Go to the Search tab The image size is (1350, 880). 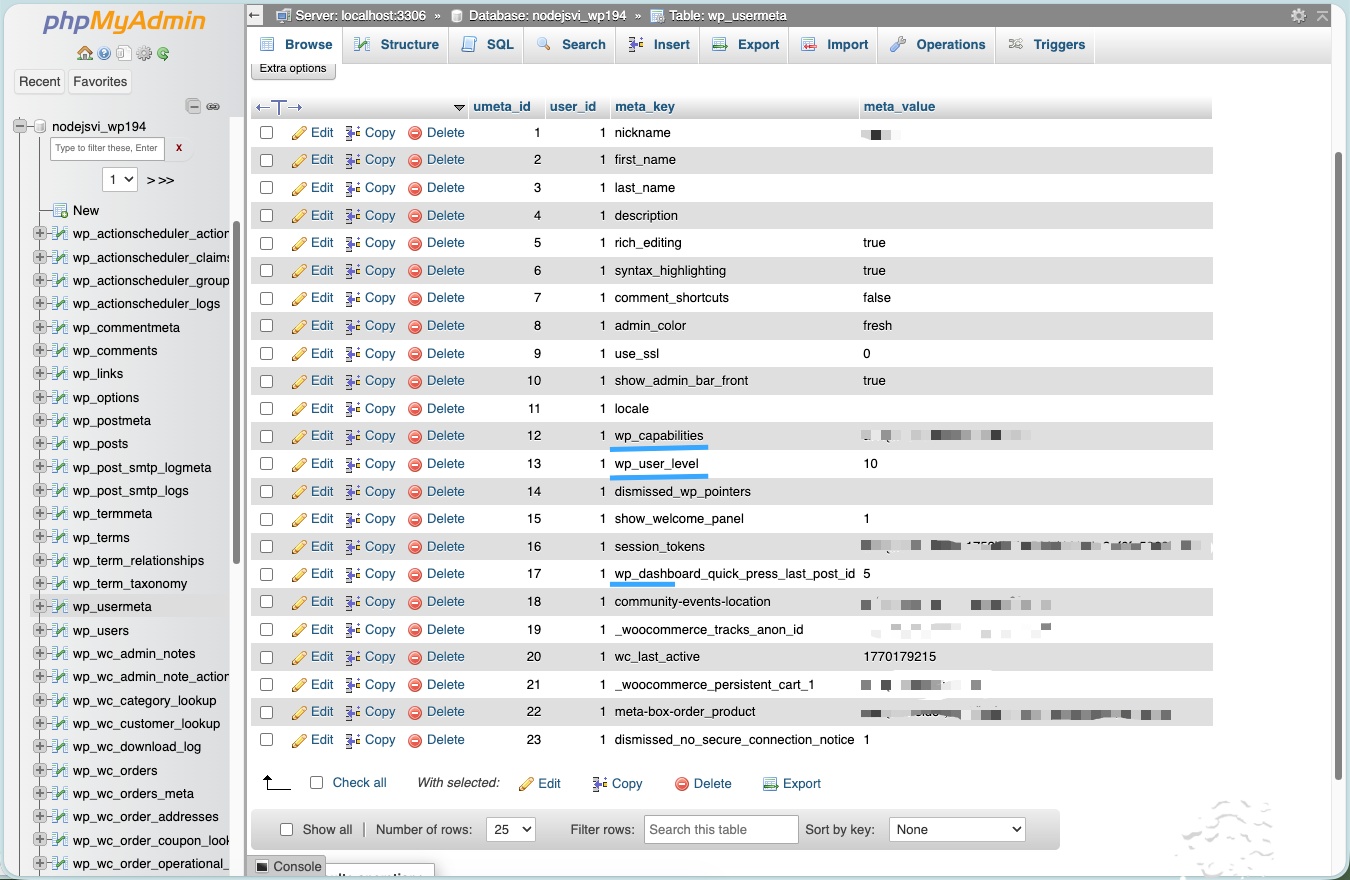pos(571,45)
